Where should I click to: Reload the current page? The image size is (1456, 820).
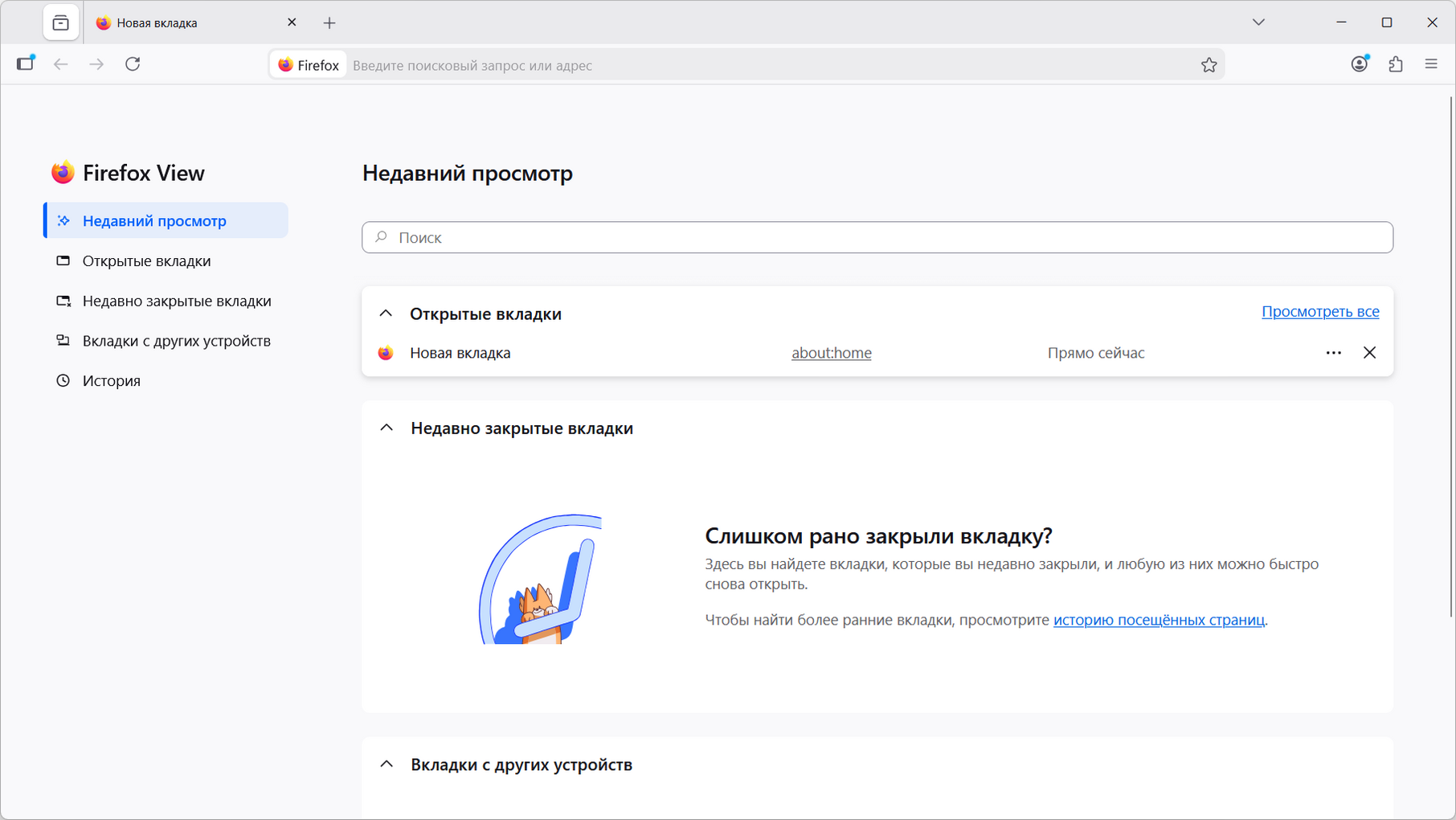pos(133,64)
